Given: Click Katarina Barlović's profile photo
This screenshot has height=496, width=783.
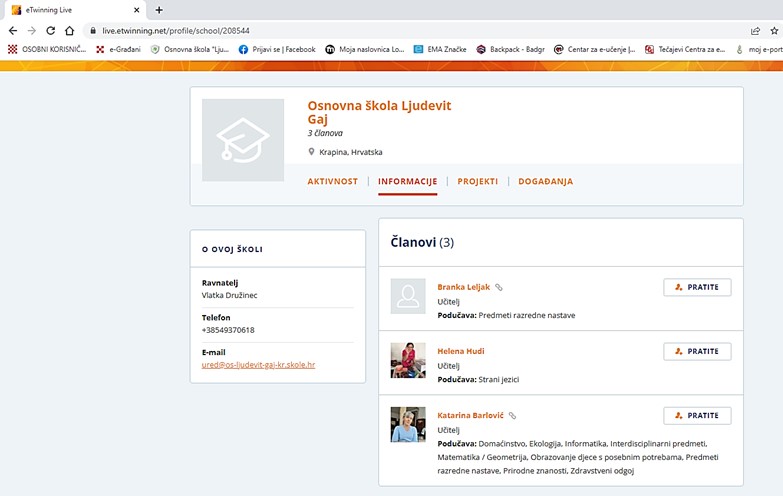Looking at the screenshot, I should (408, 425).
